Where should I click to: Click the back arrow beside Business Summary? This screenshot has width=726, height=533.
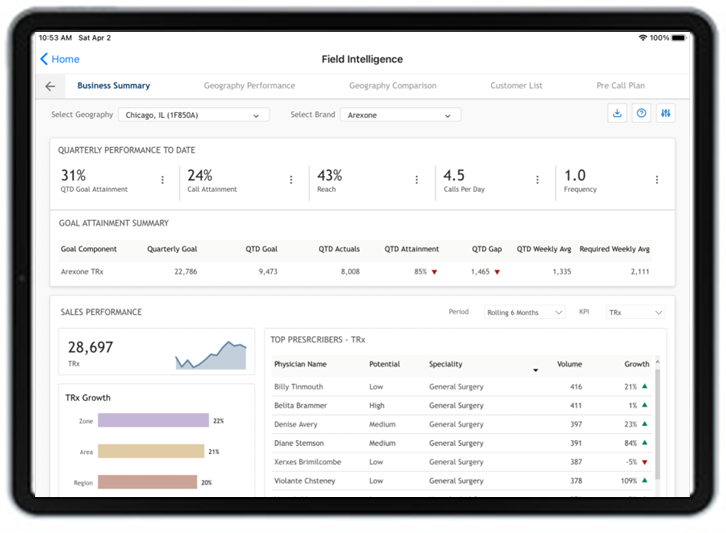(x=50, y=86)
